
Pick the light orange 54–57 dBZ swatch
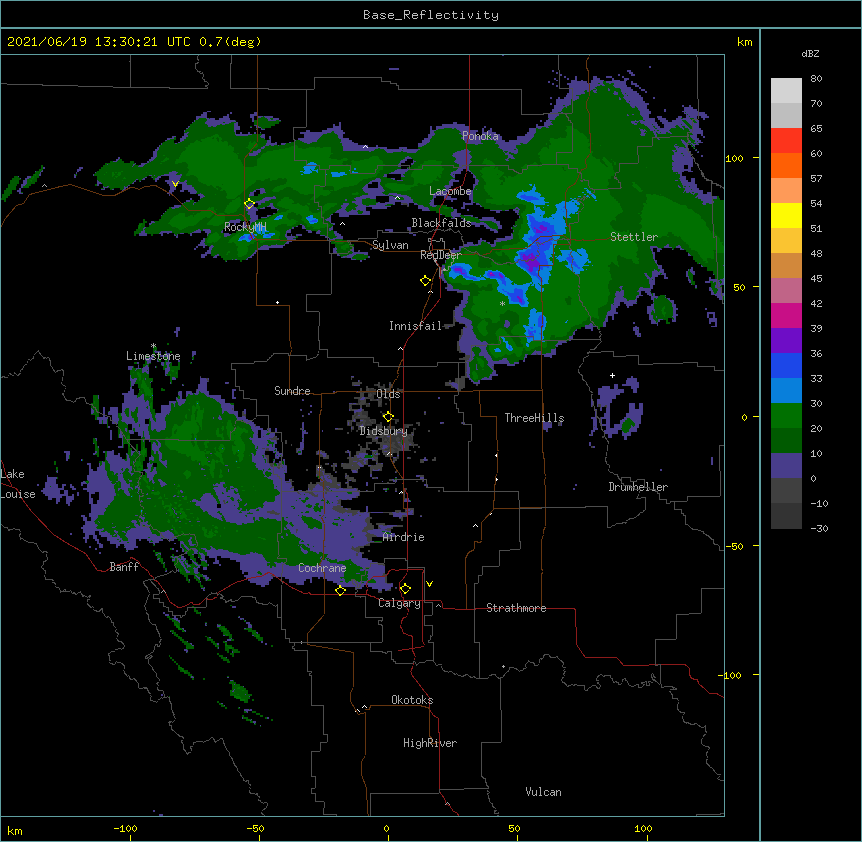(786, 191)
